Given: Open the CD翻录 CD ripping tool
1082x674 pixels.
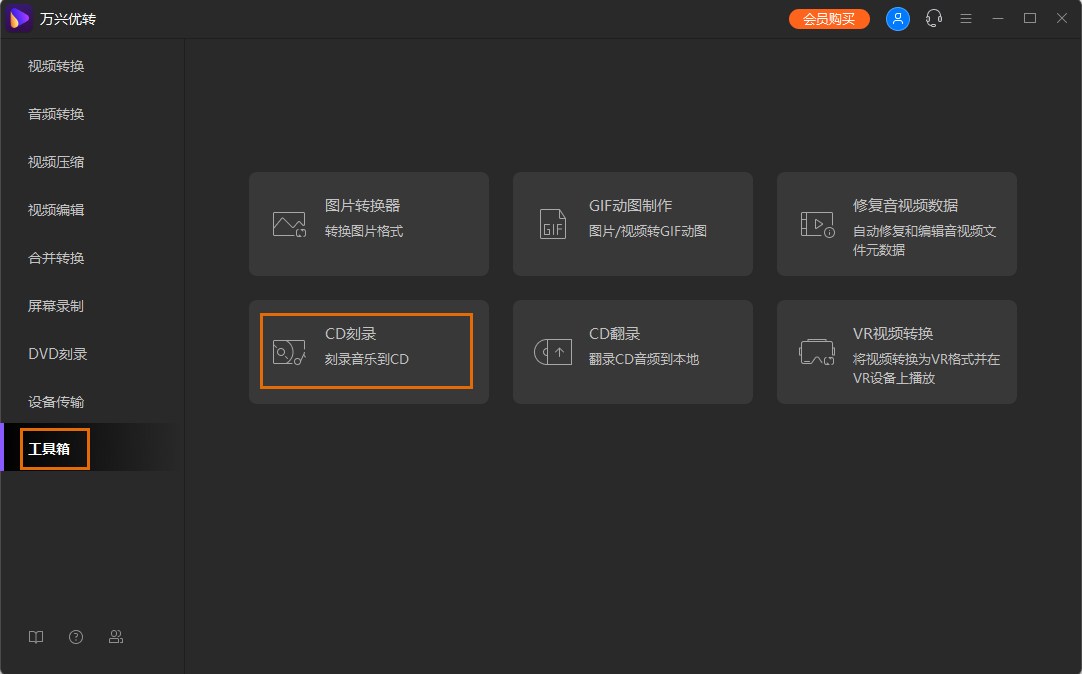Looking at the screenshot, I should click(632, 351).
